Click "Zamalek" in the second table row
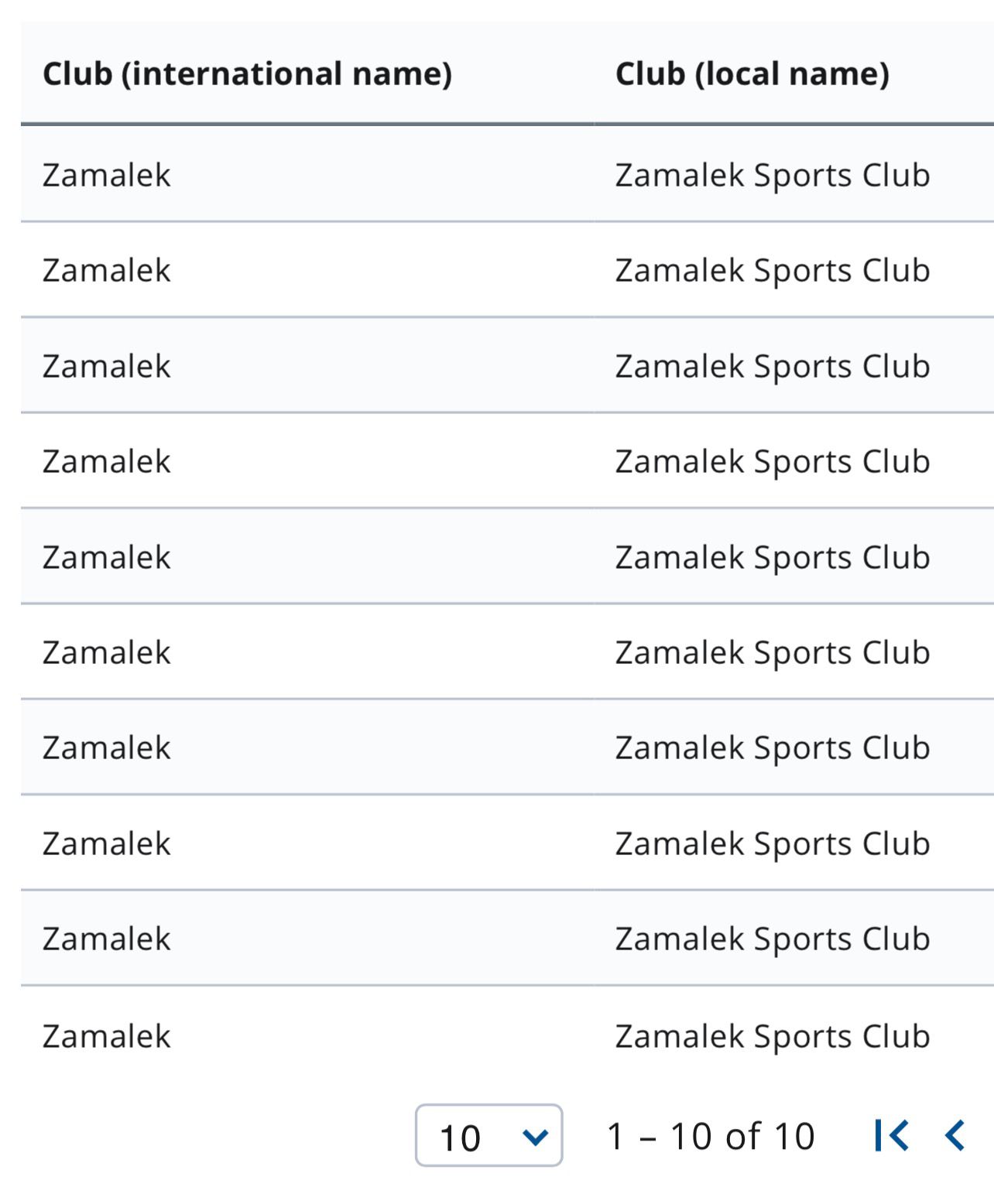 point(107,271)
